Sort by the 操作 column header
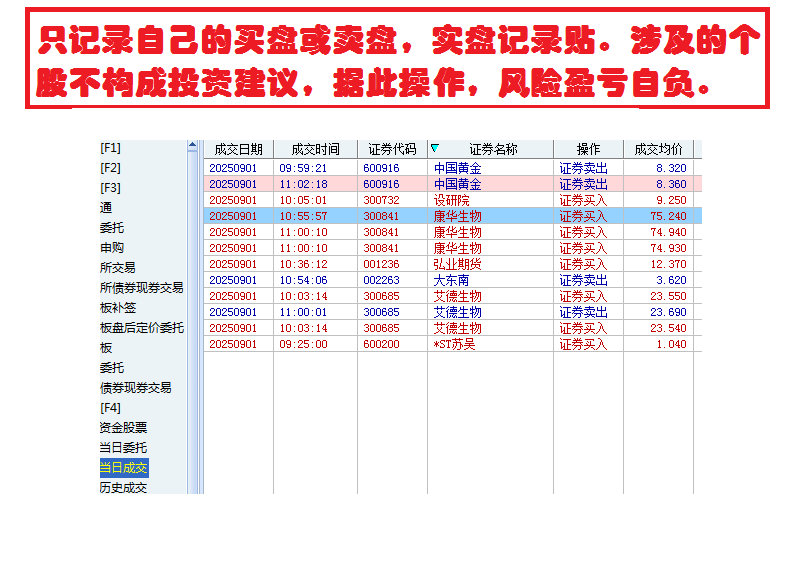The height and width of the screenshot is (578, 793). (x=589, y=149)
